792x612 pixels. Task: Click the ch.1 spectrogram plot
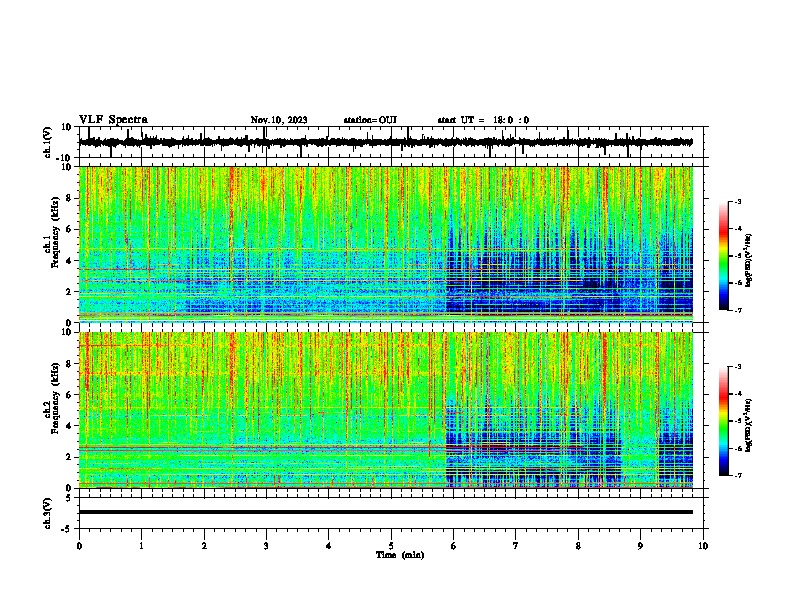386,244
